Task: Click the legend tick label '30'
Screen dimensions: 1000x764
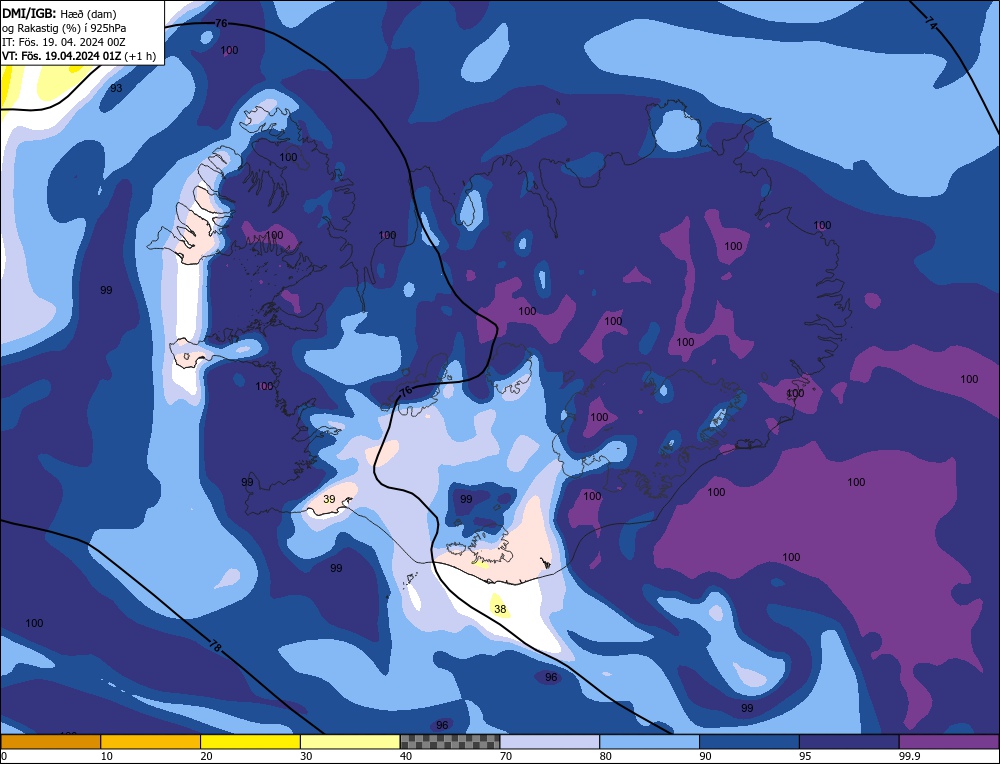Action: tap(306, 756)
